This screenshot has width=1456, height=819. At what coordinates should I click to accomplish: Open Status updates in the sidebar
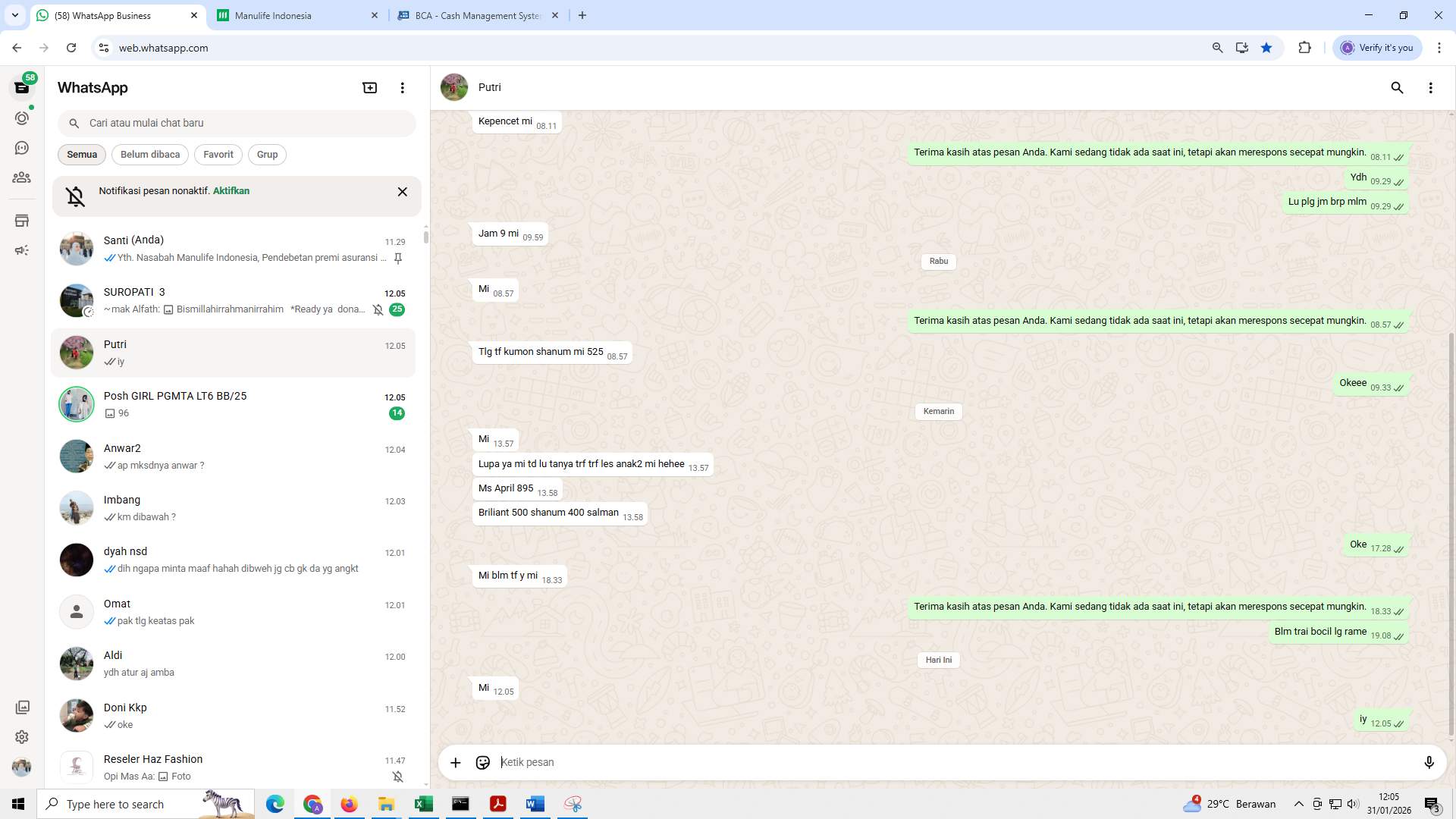click(x=22, y=118)
